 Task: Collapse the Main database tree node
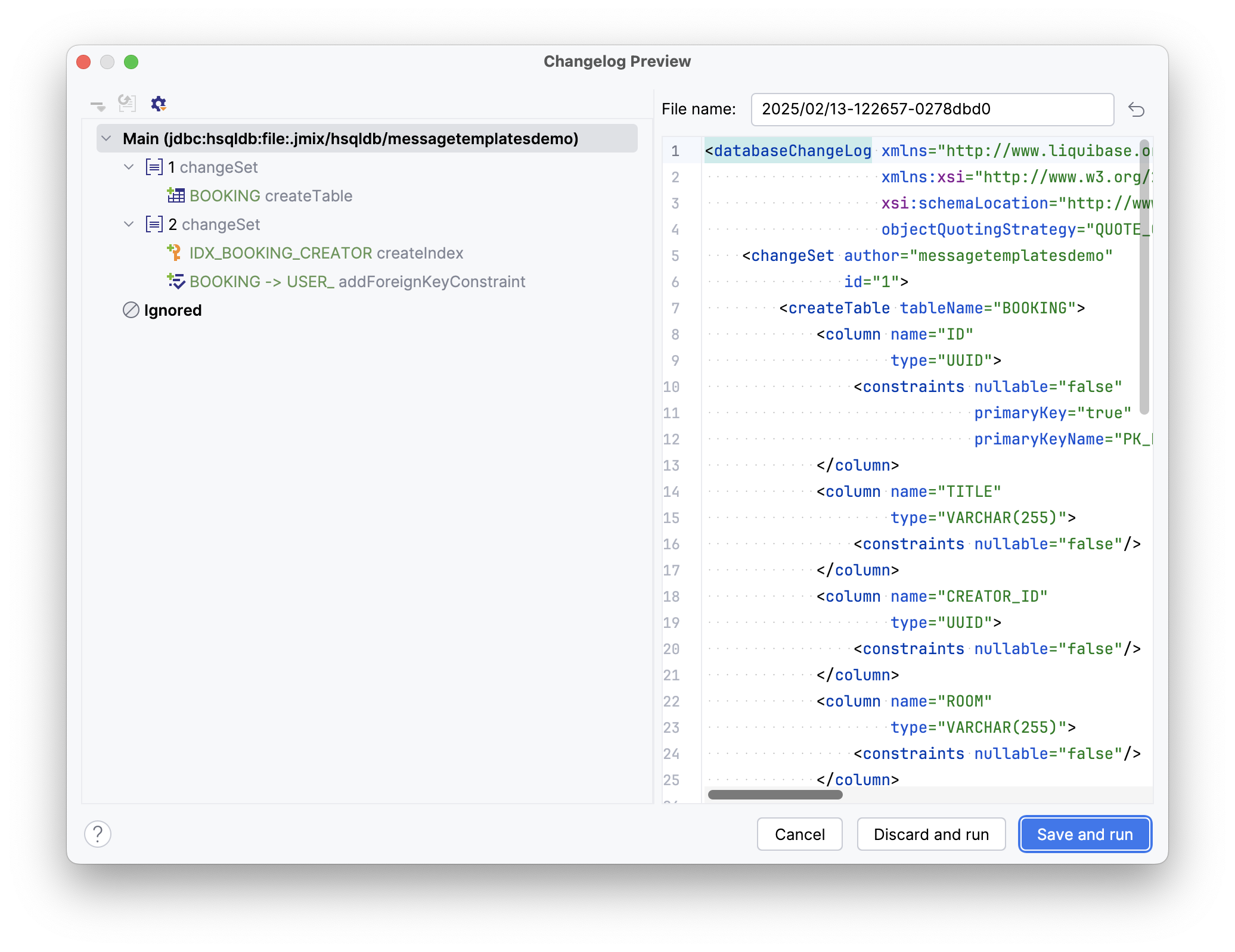[x=106, y=138]
